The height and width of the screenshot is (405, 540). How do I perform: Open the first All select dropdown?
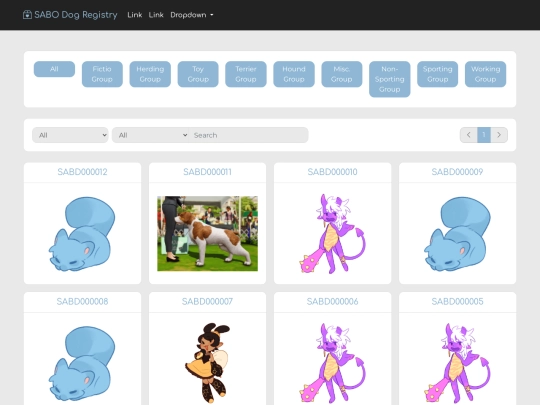click(70, 135)
